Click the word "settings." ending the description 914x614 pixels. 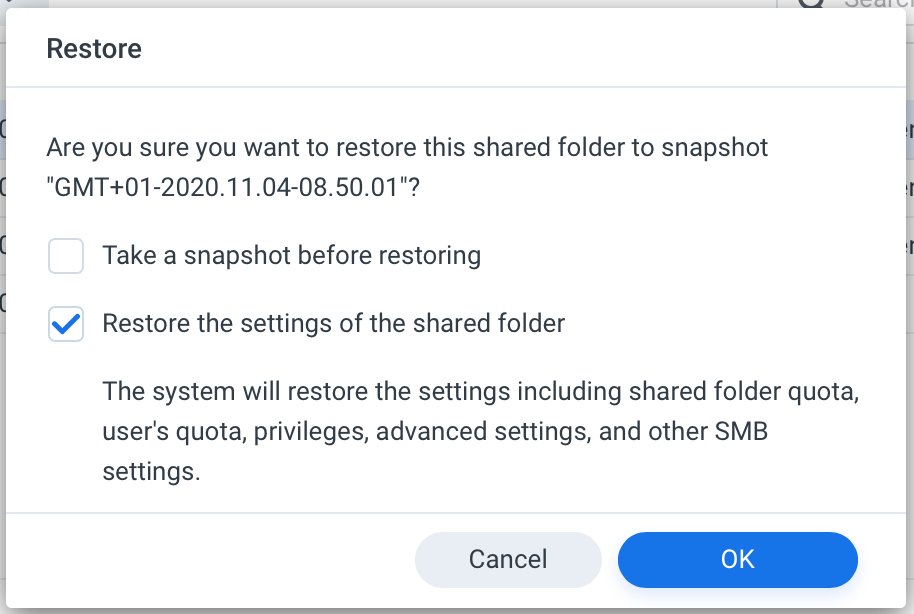(152, 471)
